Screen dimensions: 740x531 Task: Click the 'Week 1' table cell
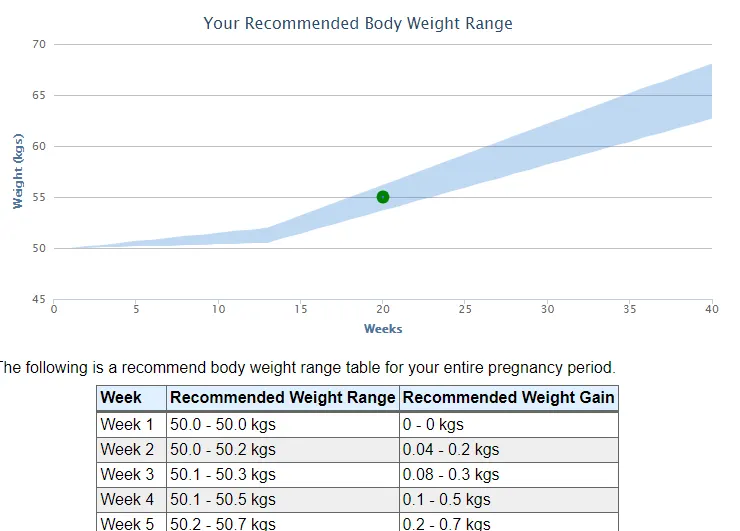[x=127, y=425]
